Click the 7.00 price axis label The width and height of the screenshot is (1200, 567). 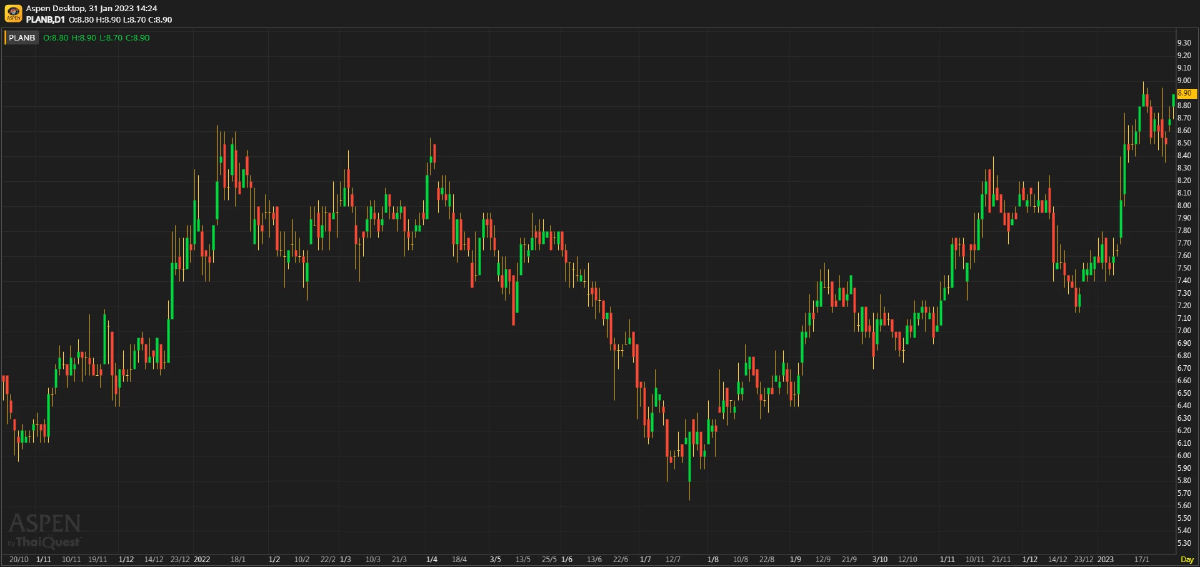click(1184, 330)
